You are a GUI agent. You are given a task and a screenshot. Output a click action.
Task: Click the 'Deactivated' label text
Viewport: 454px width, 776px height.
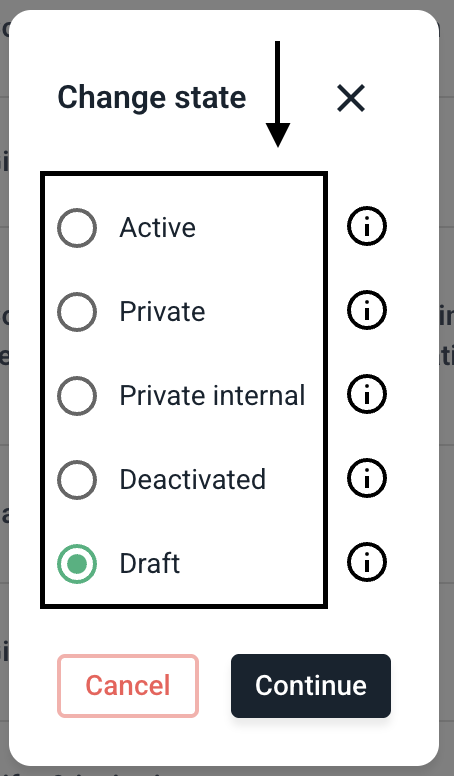tap(193, 480)
